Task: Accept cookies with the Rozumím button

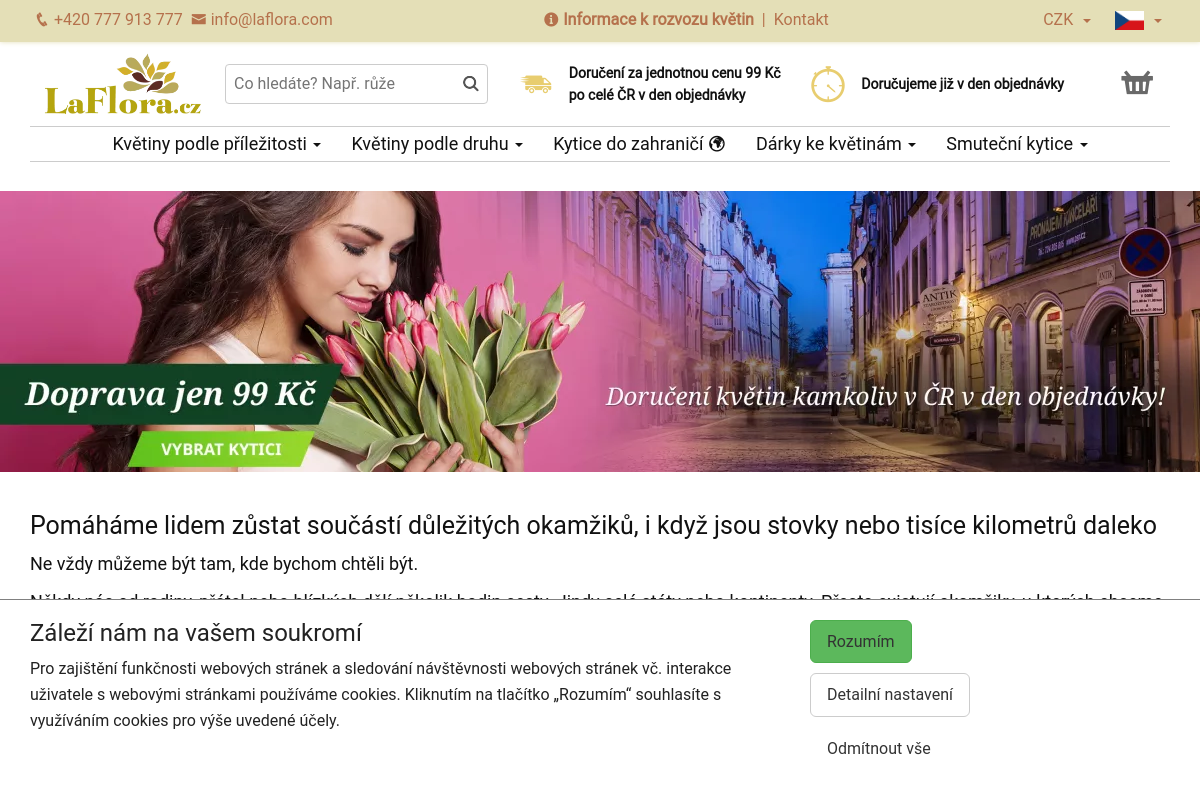Action: coord(861,641)
